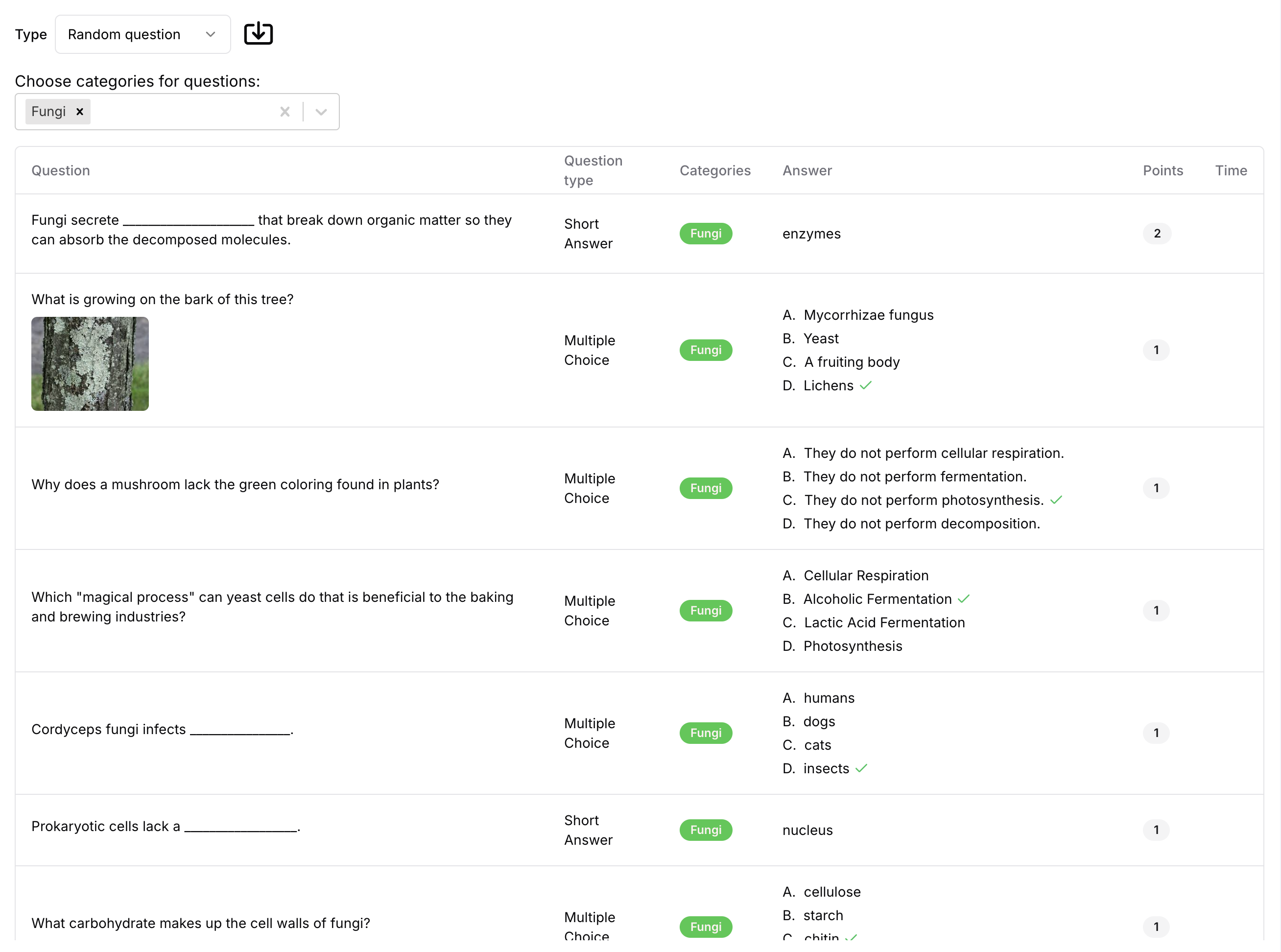Click the Question column header
Image resolution: width=1281 pixels, height=952 pixels.
(x=61, y=170)
